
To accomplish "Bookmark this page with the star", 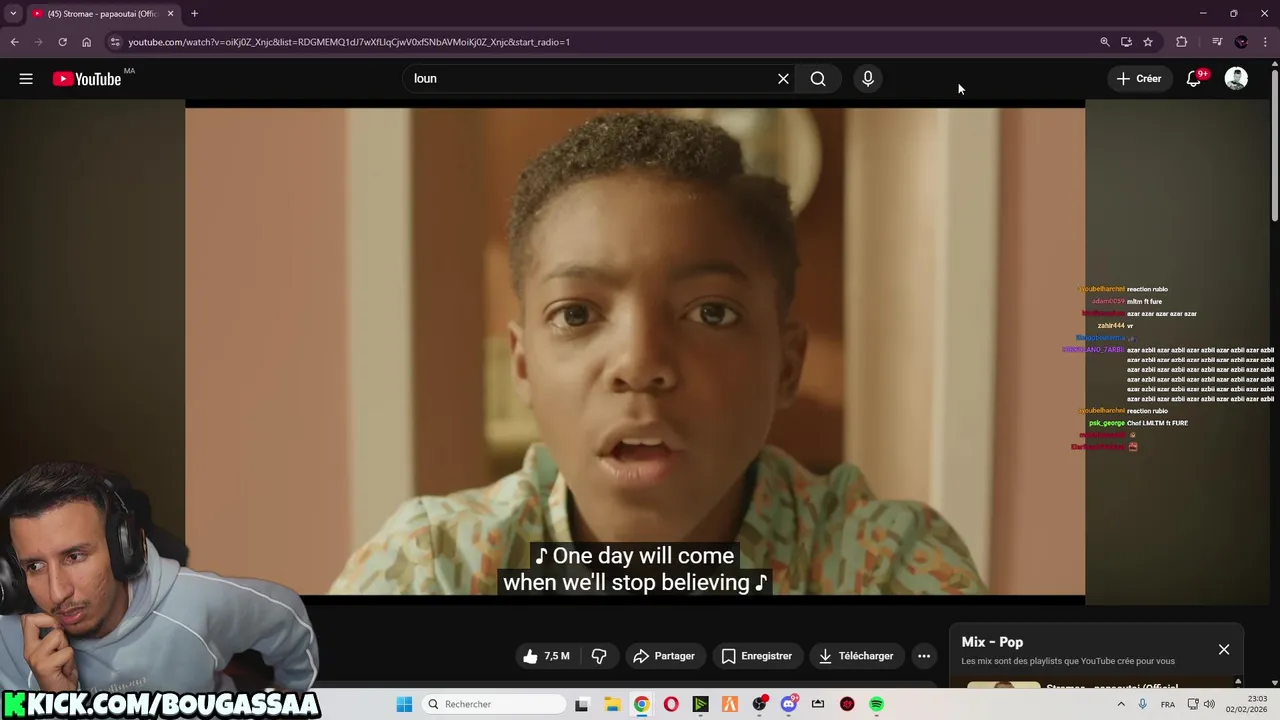I will (1148, 42).
